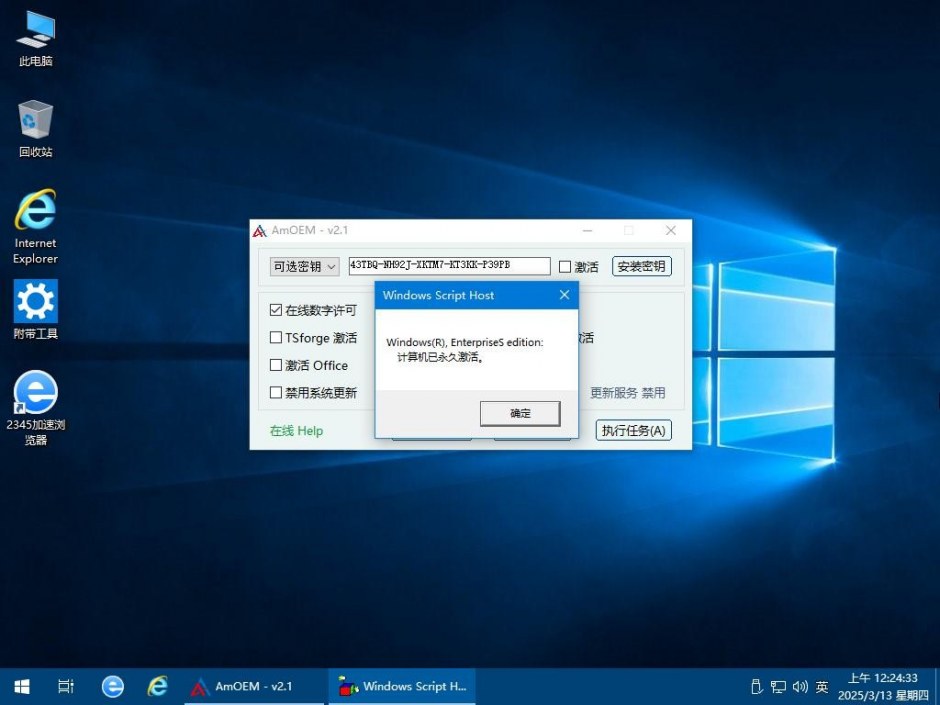The height and width of the screenshot is (705, 940).
Task: Switch to AmOEM - v2.1 taskbar button
Action: 254,686
